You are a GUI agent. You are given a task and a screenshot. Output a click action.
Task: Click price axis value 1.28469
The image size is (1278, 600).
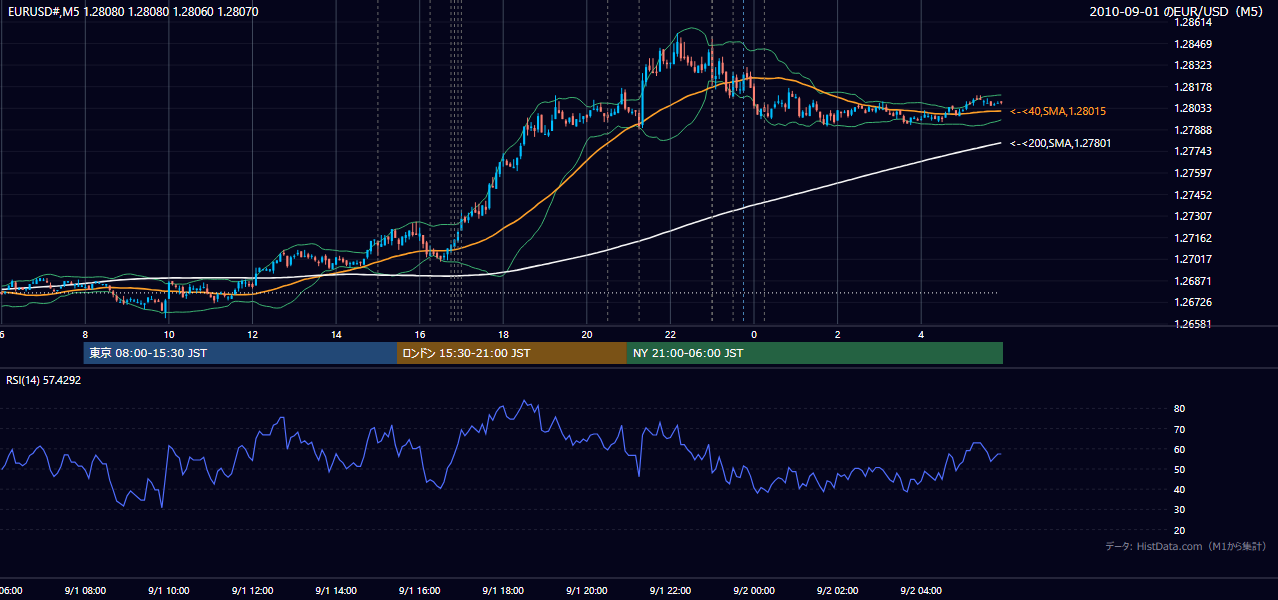[x=1193, y=44]
